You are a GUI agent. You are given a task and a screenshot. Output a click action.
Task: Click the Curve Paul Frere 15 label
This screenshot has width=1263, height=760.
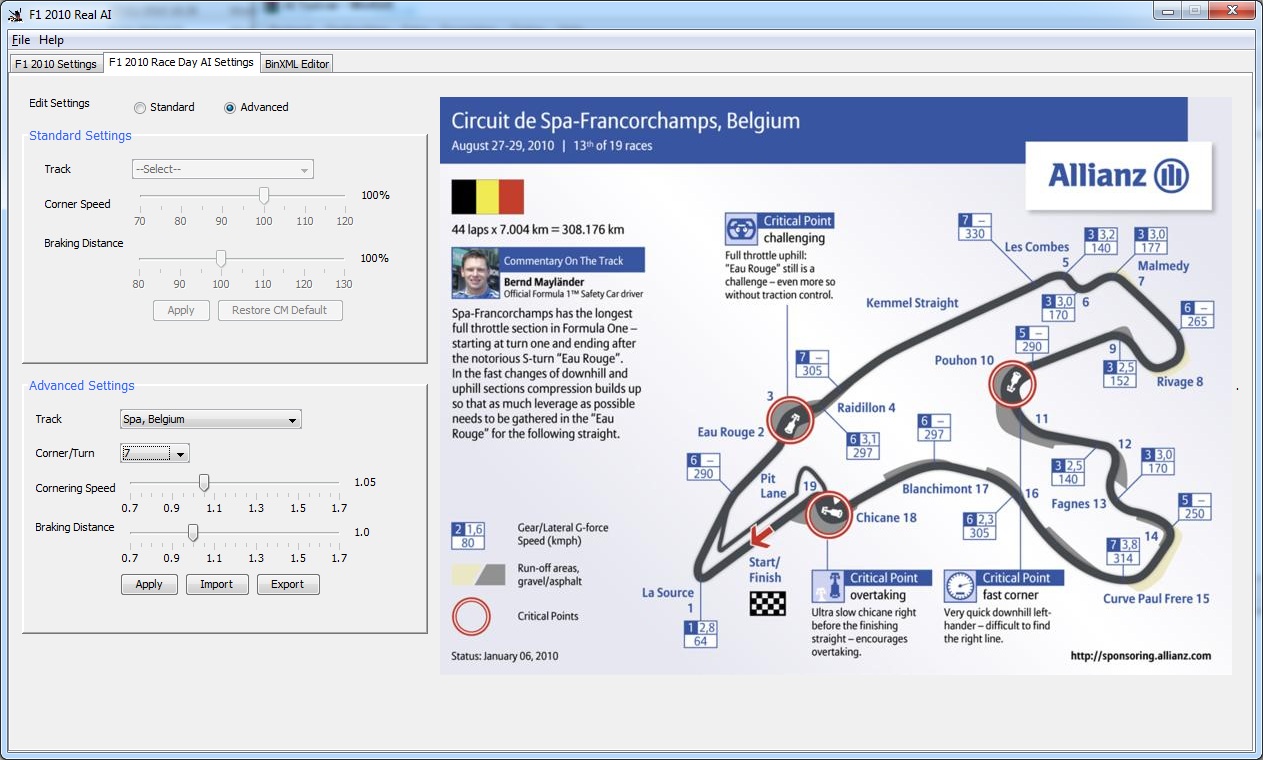pos(1156,599)
